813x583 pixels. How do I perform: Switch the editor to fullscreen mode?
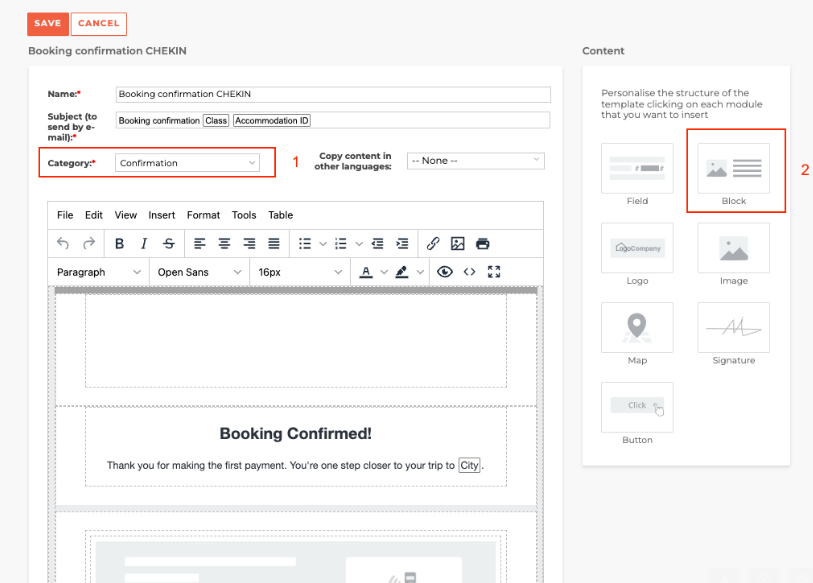[493, 272]
